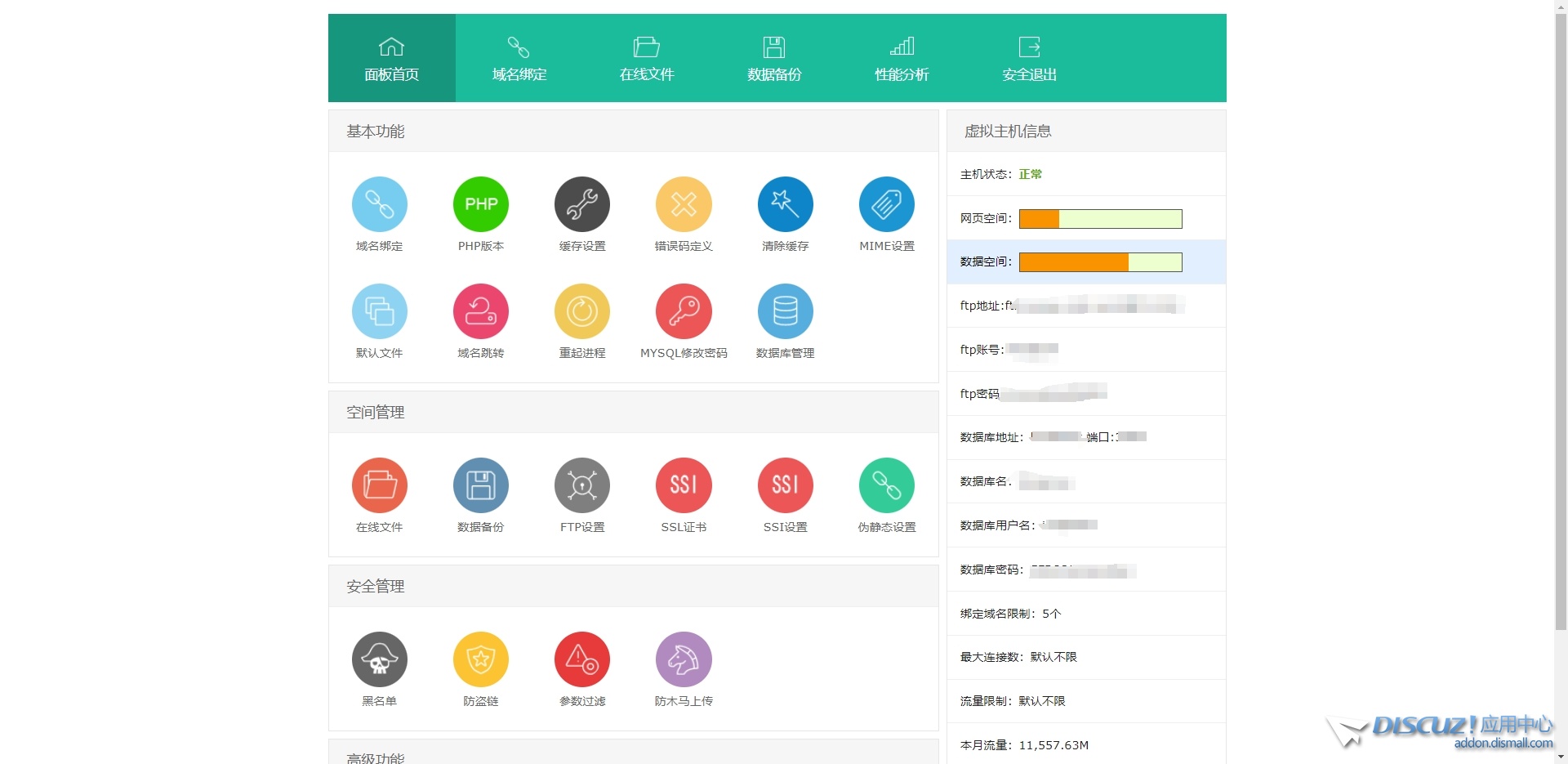The height and width of the screenshot is (764, 1568).
Task: Switch to 域名绑定 top navigation tab
Action: (x=519, y=59)
